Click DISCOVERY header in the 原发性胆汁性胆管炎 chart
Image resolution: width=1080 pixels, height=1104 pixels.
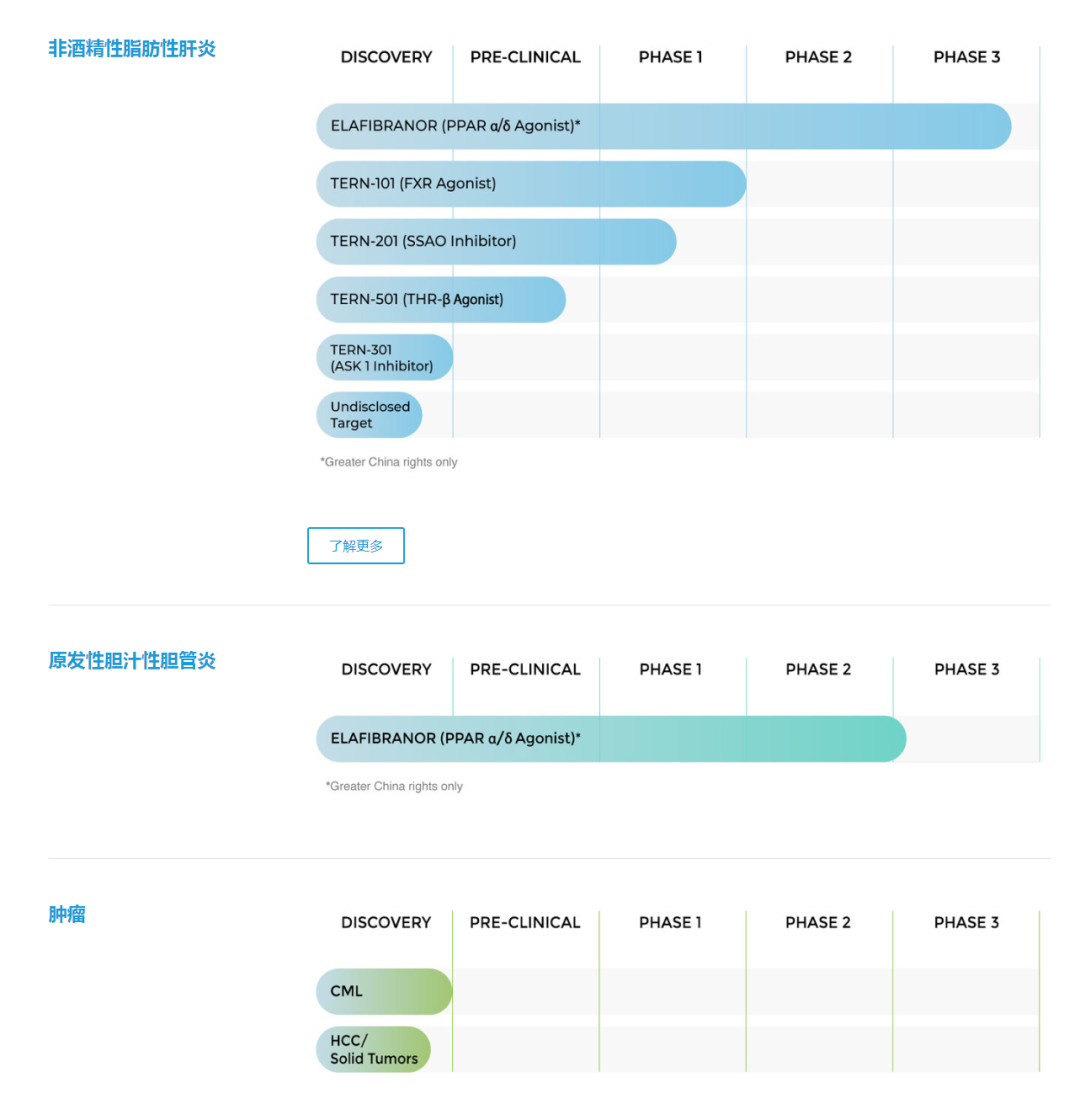(387, 669)
